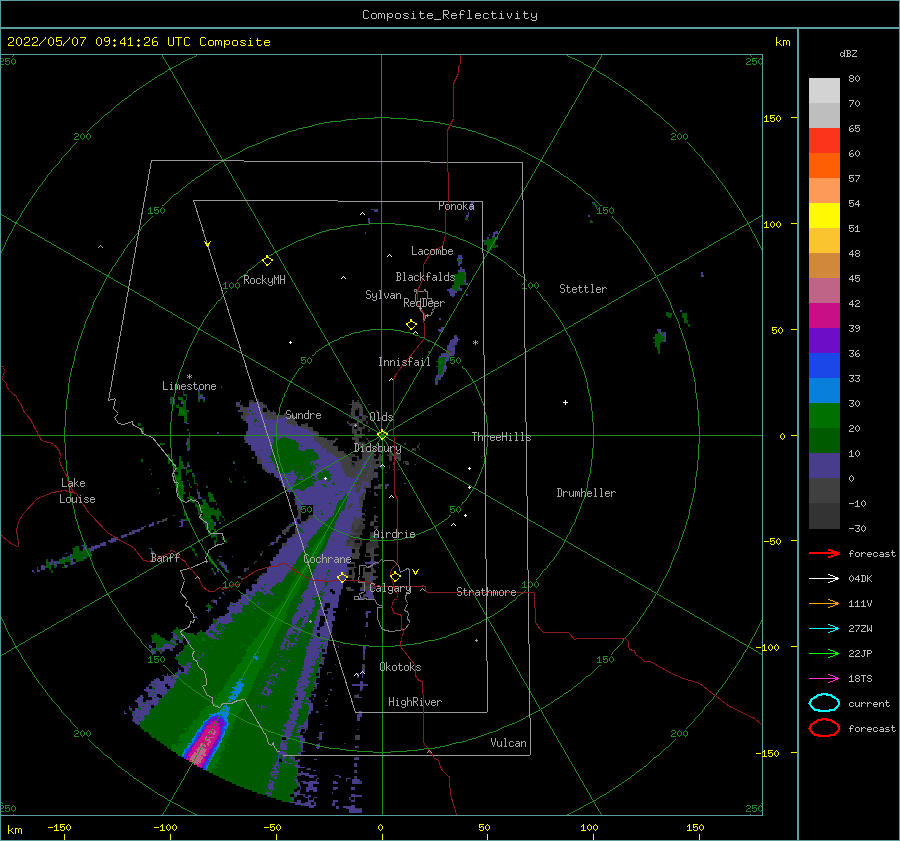Image resolution: width=900 pixels, height=841 pixels.
Task: Select the Ponoka label
Action: [x=456, y=206]
